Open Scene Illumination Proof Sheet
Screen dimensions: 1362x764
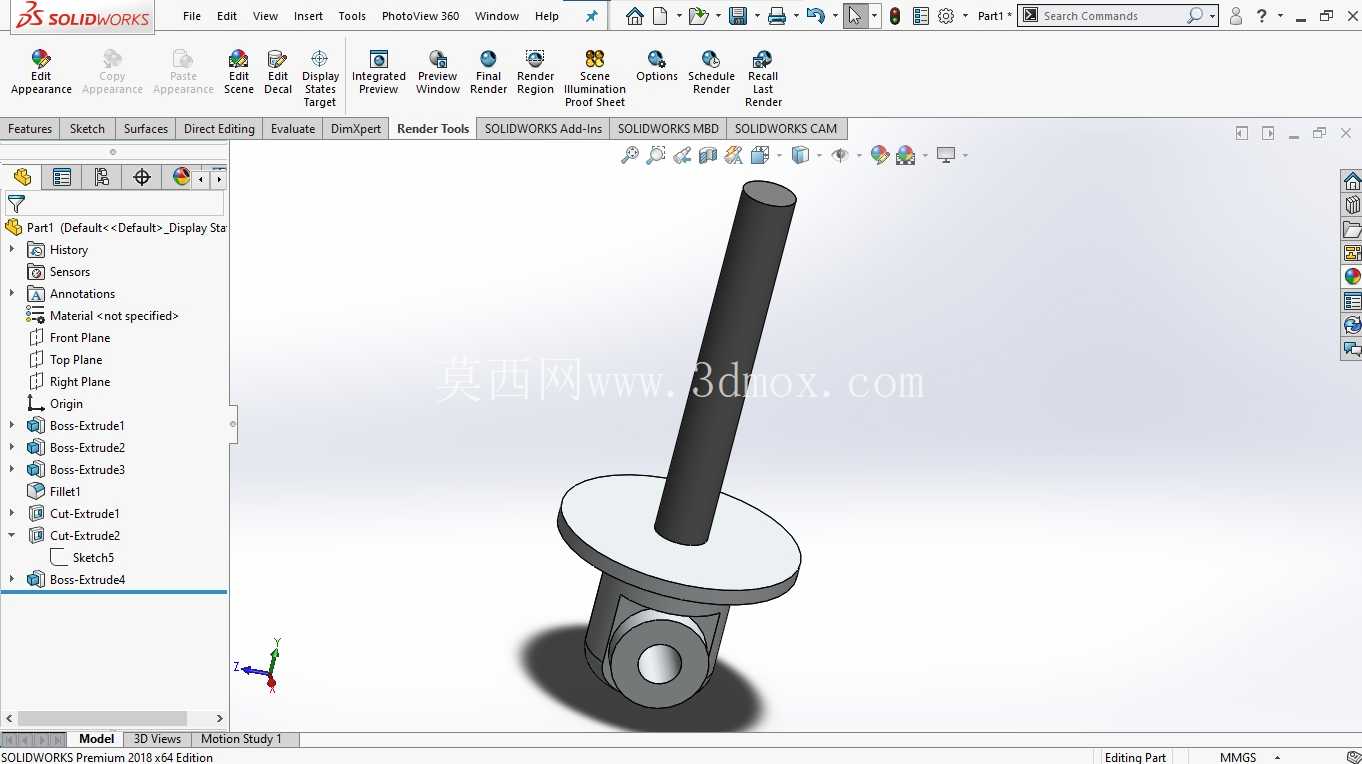coord(595,79)
